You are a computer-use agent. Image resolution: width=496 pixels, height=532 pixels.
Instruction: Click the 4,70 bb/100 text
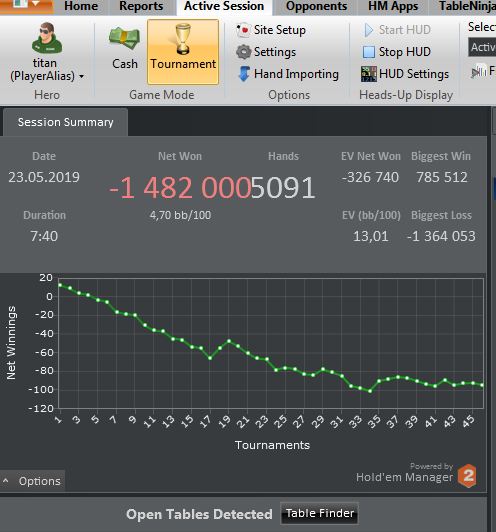(180, 215)
